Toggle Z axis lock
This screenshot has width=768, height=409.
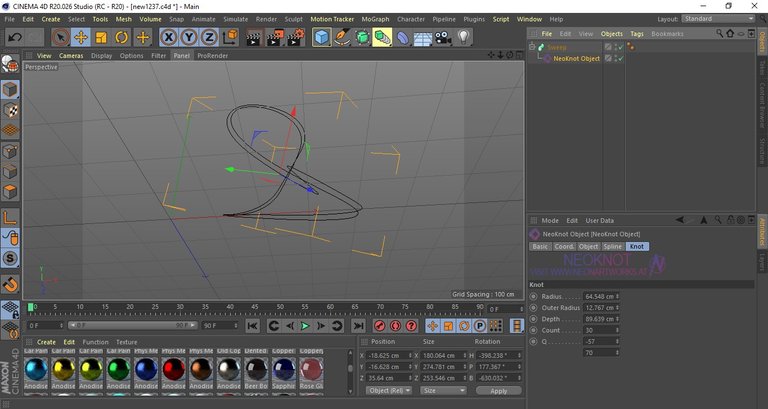click(x=210, y=37)
